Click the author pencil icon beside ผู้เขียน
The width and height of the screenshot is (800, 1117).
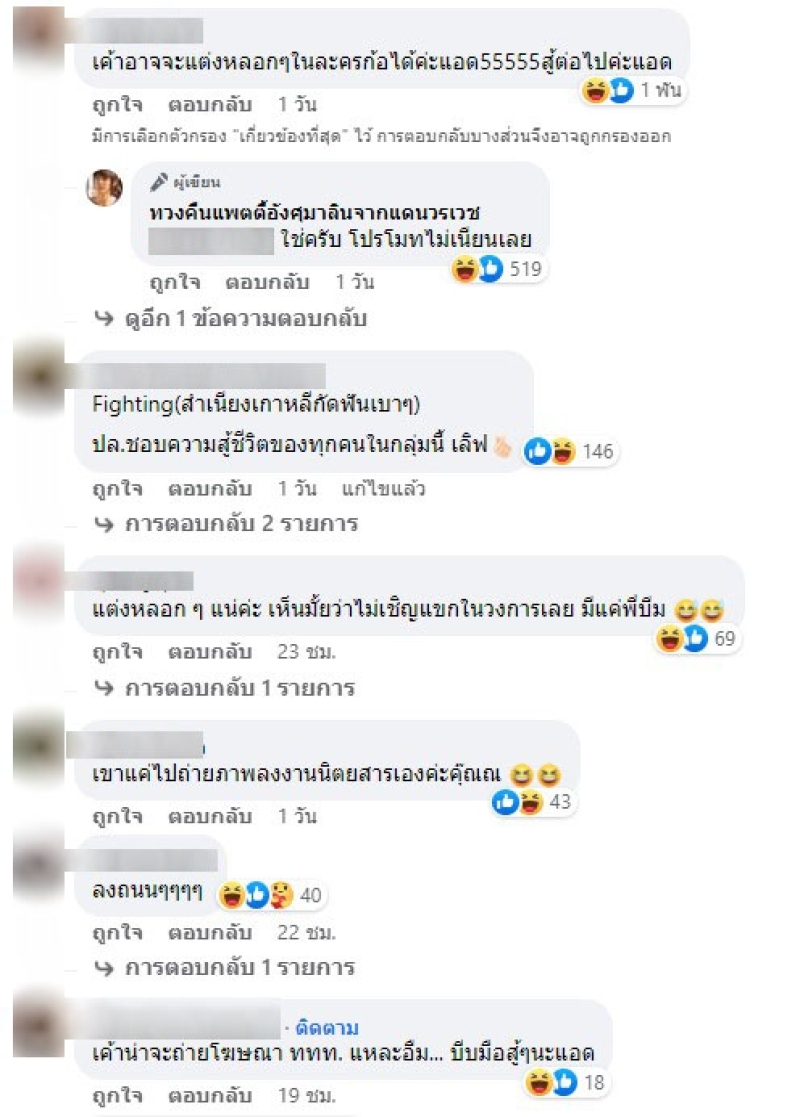(159, 182)
